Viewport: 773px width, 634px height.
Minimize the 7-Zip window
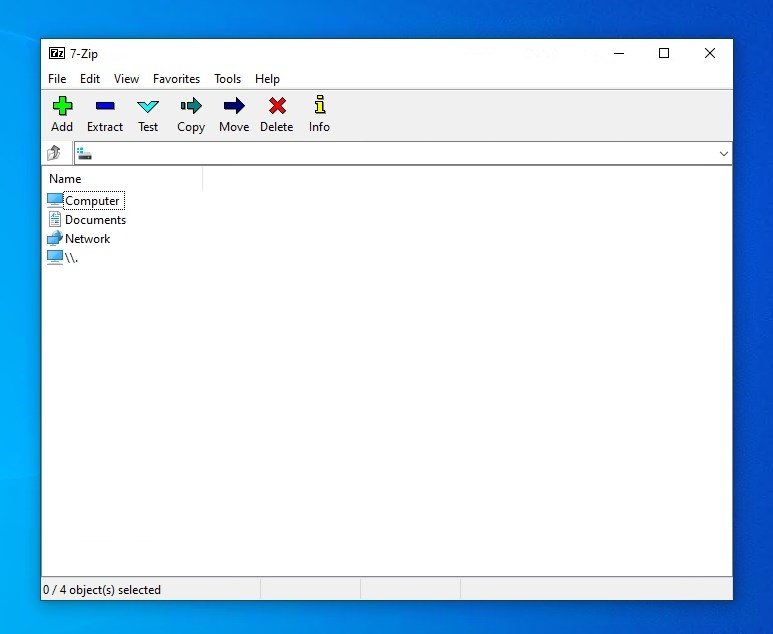click(619, 53)
